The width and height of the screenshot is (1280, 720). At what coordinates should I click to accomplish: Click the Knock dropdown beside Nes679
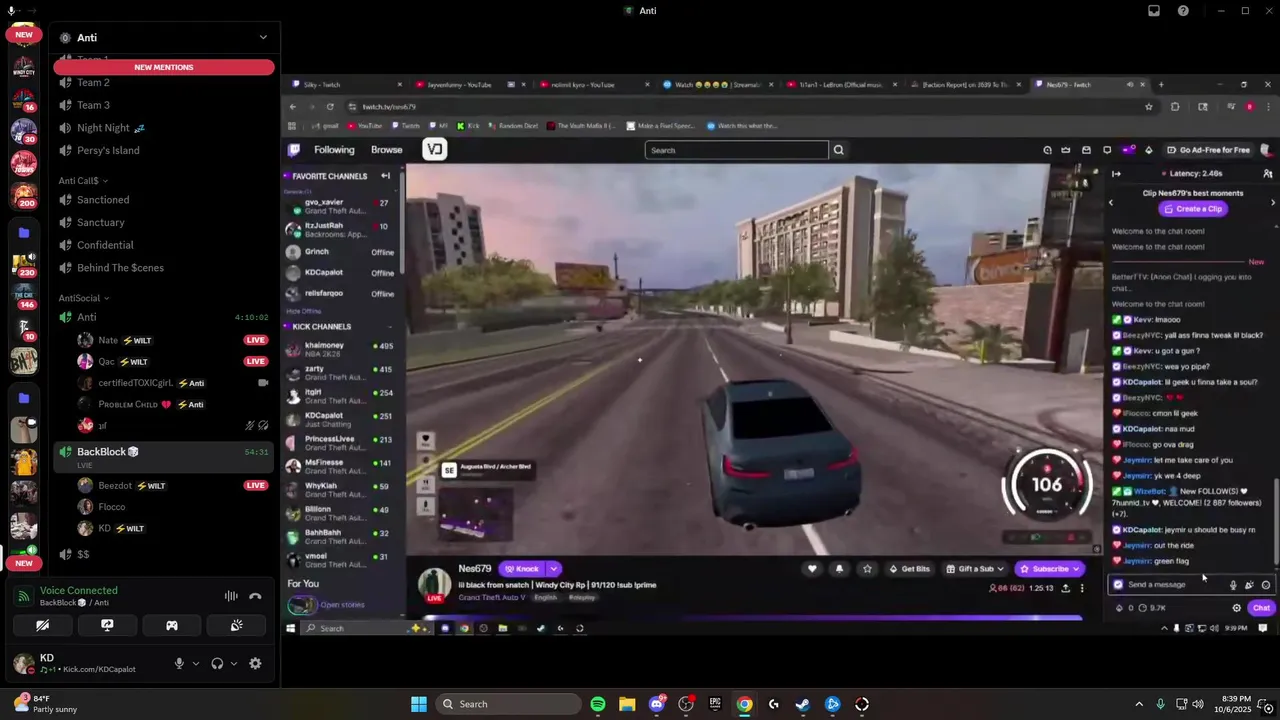(553, 569)
